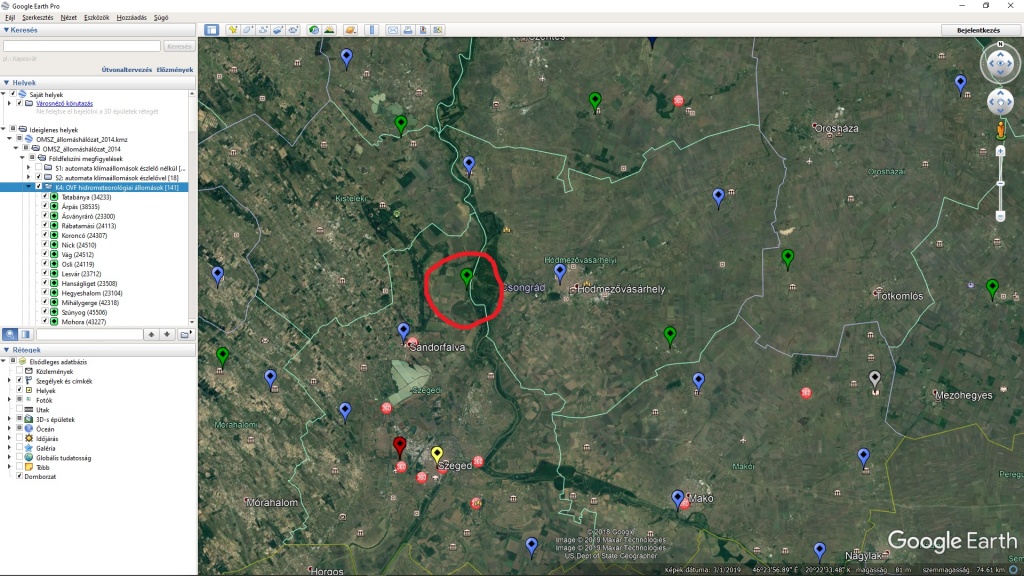The height and width of the screenshot is (576, 1024).
Task: Open the Útvonaltervezés link
Action: click(x=126, y=70)
